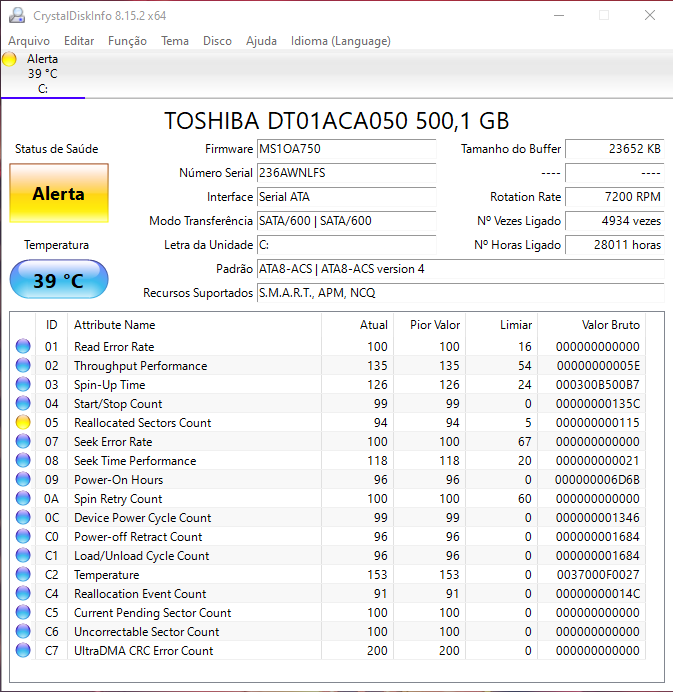The width and height of the screenshot is (673, 692).
Task: Click raw value 00000000014C
Action: tap(598, 594)
